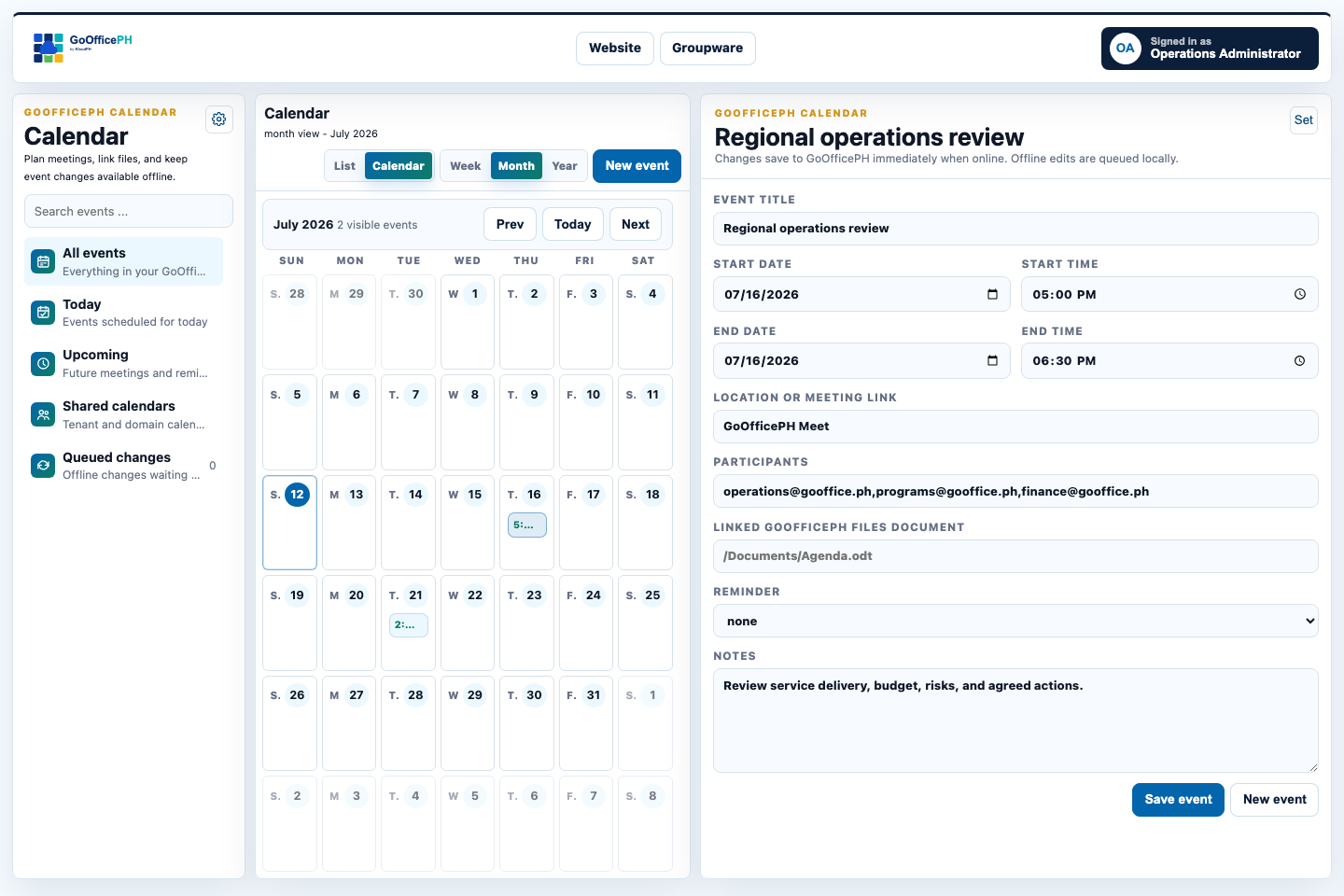Image resolution: width=1344 pixels, height=896 pixels.
Task: Open the Groupware tab
Action: tap(707, 49)
